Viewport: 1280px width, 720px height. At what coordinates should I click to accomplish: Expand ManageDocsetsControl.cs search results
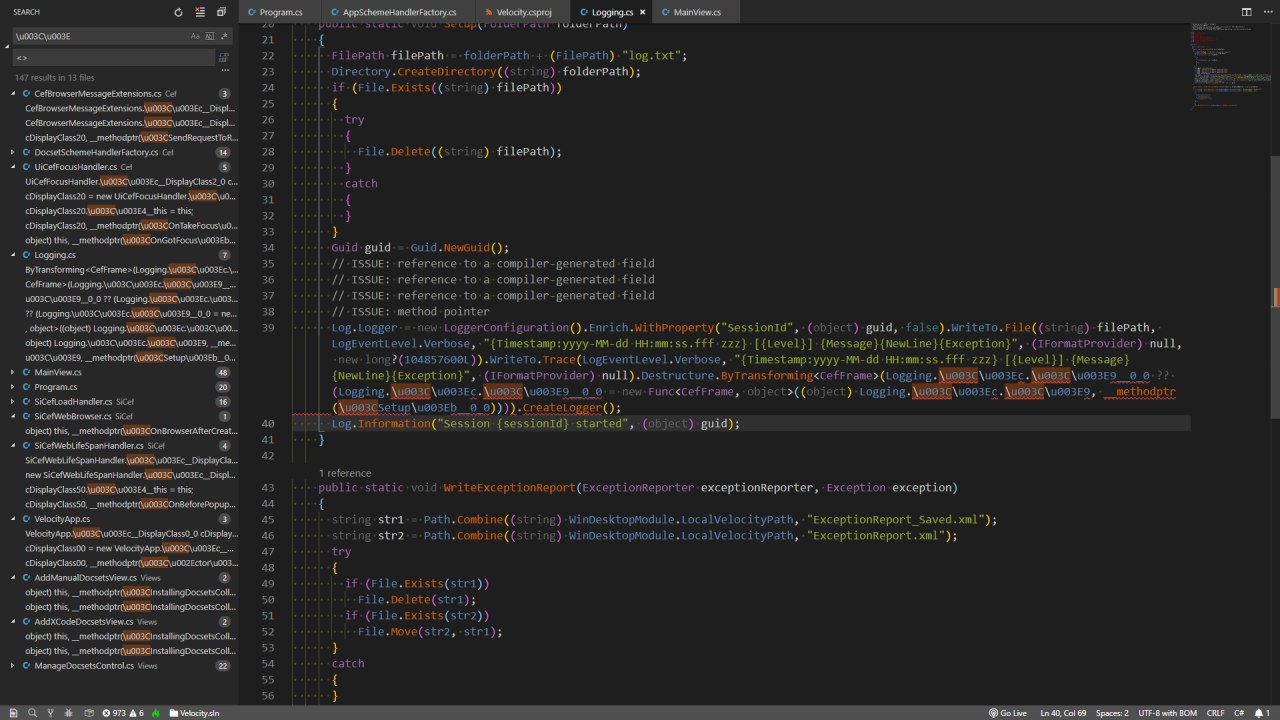coord(13,665)
